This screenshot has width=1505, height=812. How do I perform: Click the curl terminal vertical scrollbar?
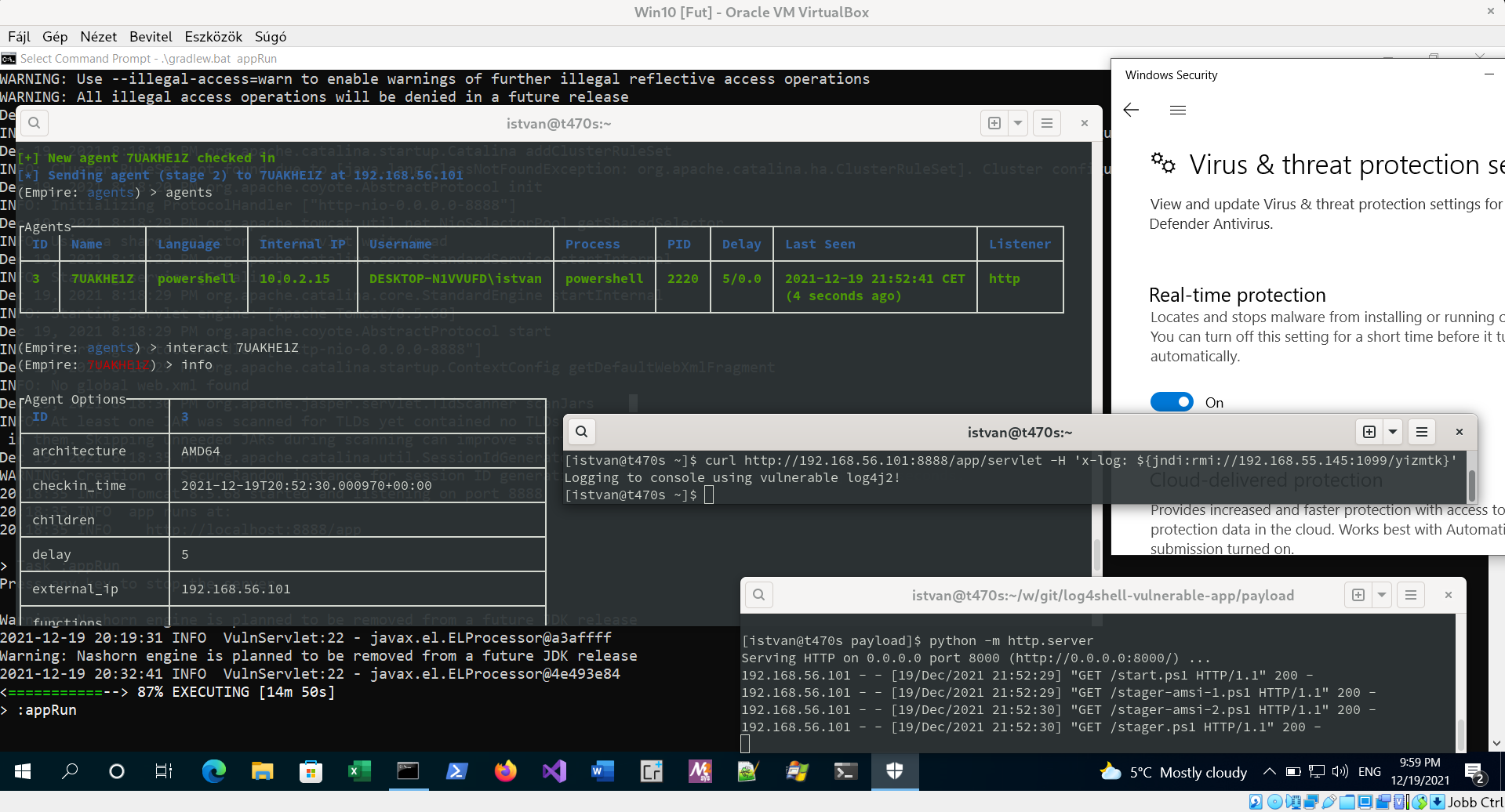point(1471,486)
